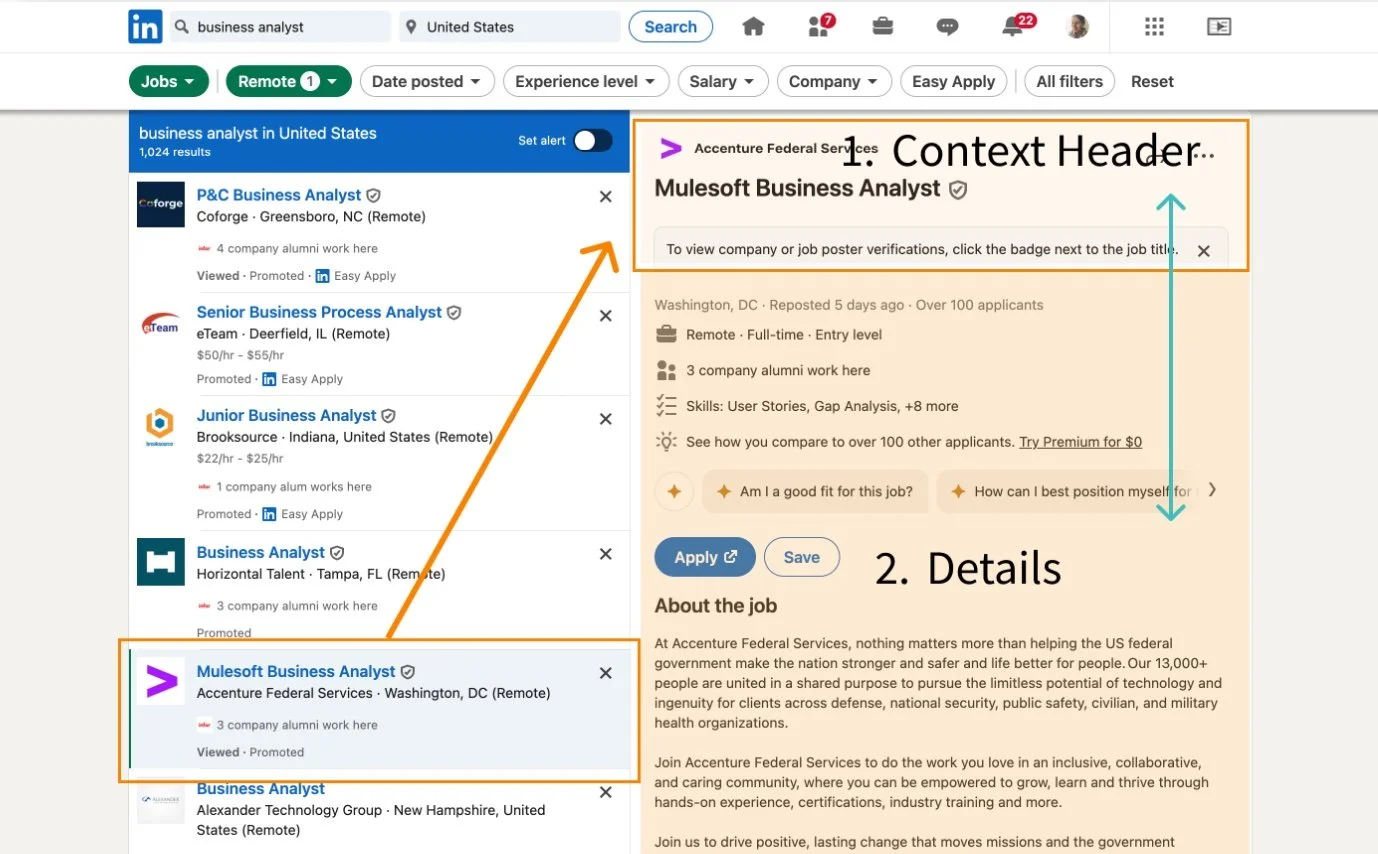Dismiss the Junior Business Analyst job

[605, 419]
